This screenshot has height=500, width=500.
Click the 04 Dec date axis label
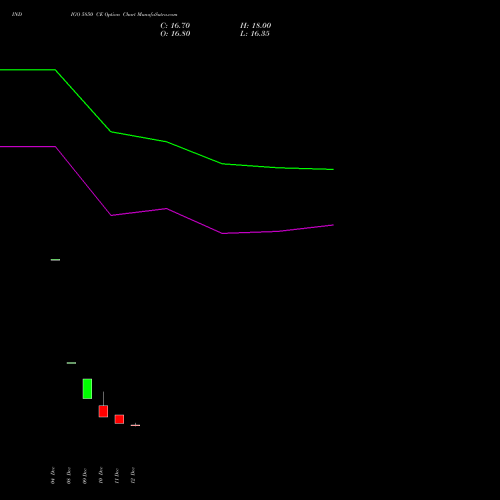[x=53, y=475]
